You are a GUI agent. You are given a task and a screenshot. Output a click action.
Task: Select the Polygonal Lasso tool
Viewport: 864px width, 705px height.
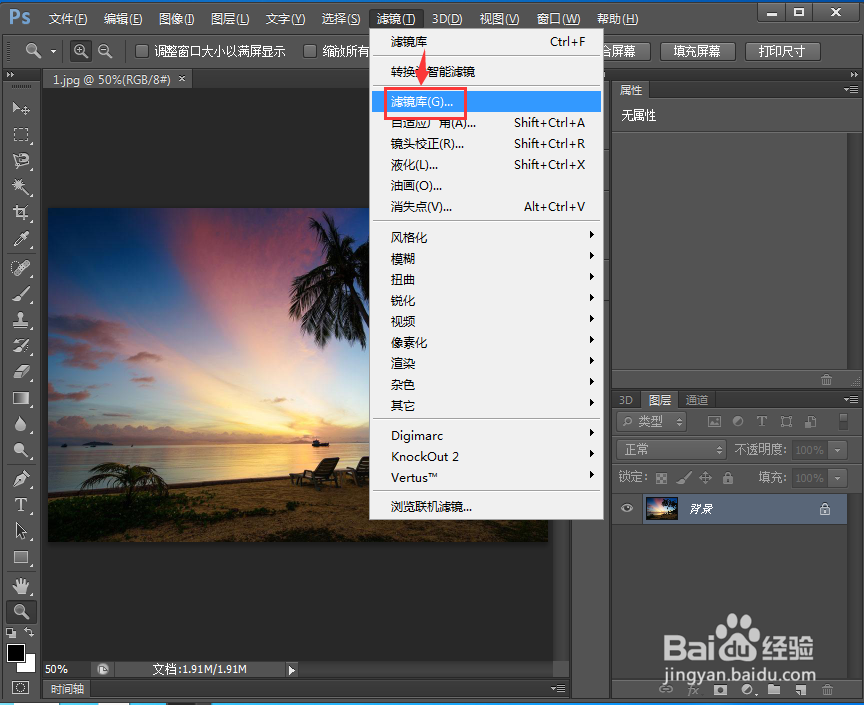tap(21, 161)
